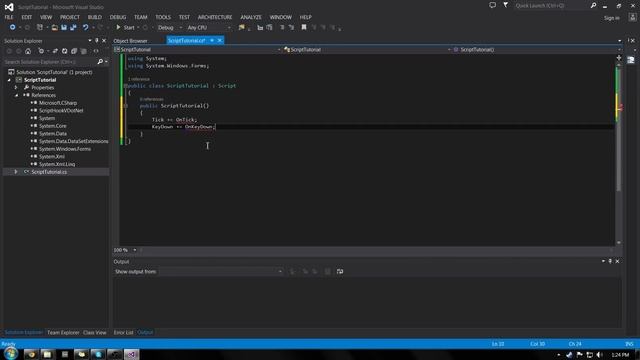
Task: Collapse the References node
Action: coord(16,95)
